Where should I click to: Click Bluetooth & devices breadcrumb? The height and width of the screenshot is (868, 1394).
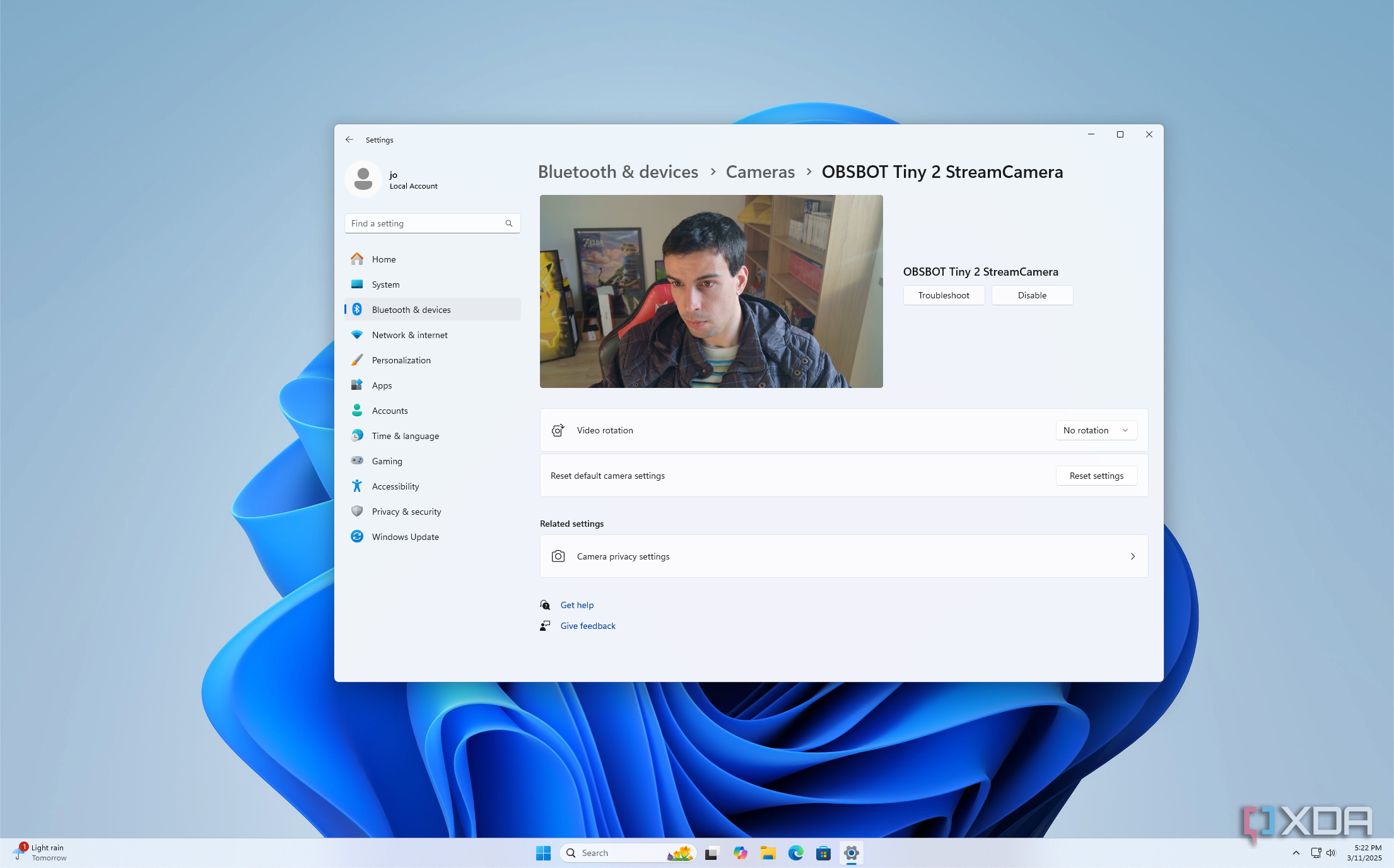[618, 172]
